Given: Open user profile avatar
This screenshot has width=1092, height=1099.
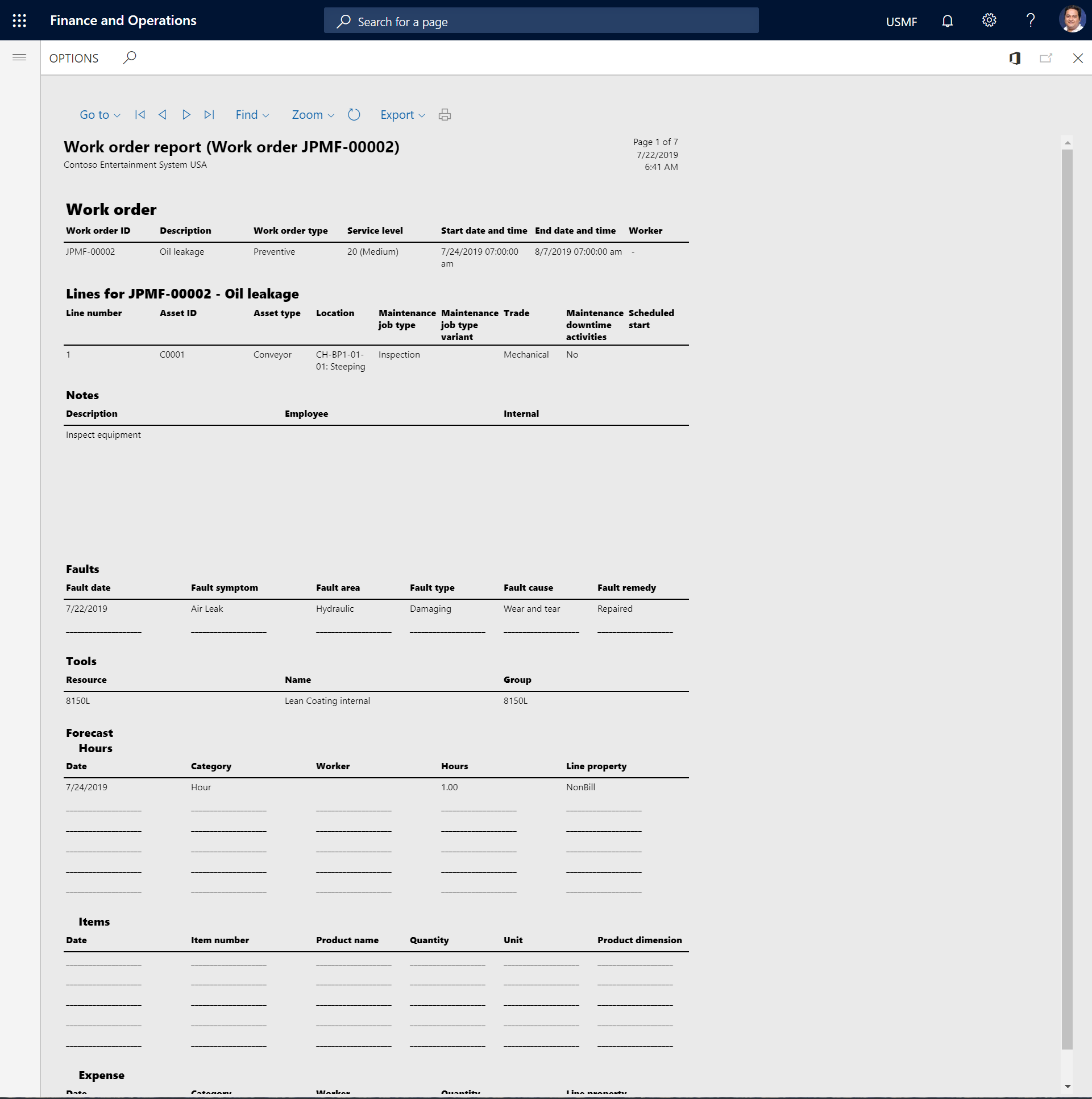Looking at the screenshot, I should (x=1072, y=20).
